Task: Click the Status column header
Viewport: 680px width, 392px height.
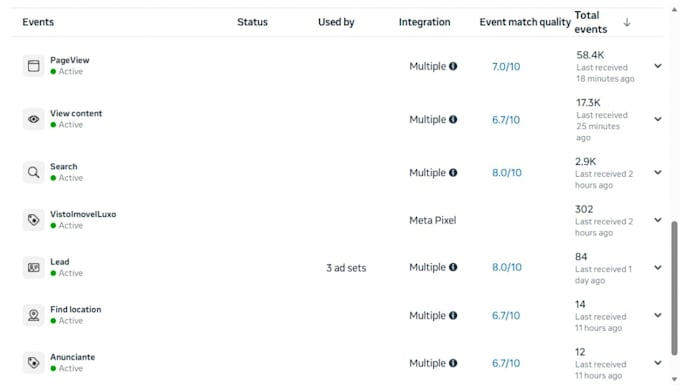Action: tap(252, 22)
